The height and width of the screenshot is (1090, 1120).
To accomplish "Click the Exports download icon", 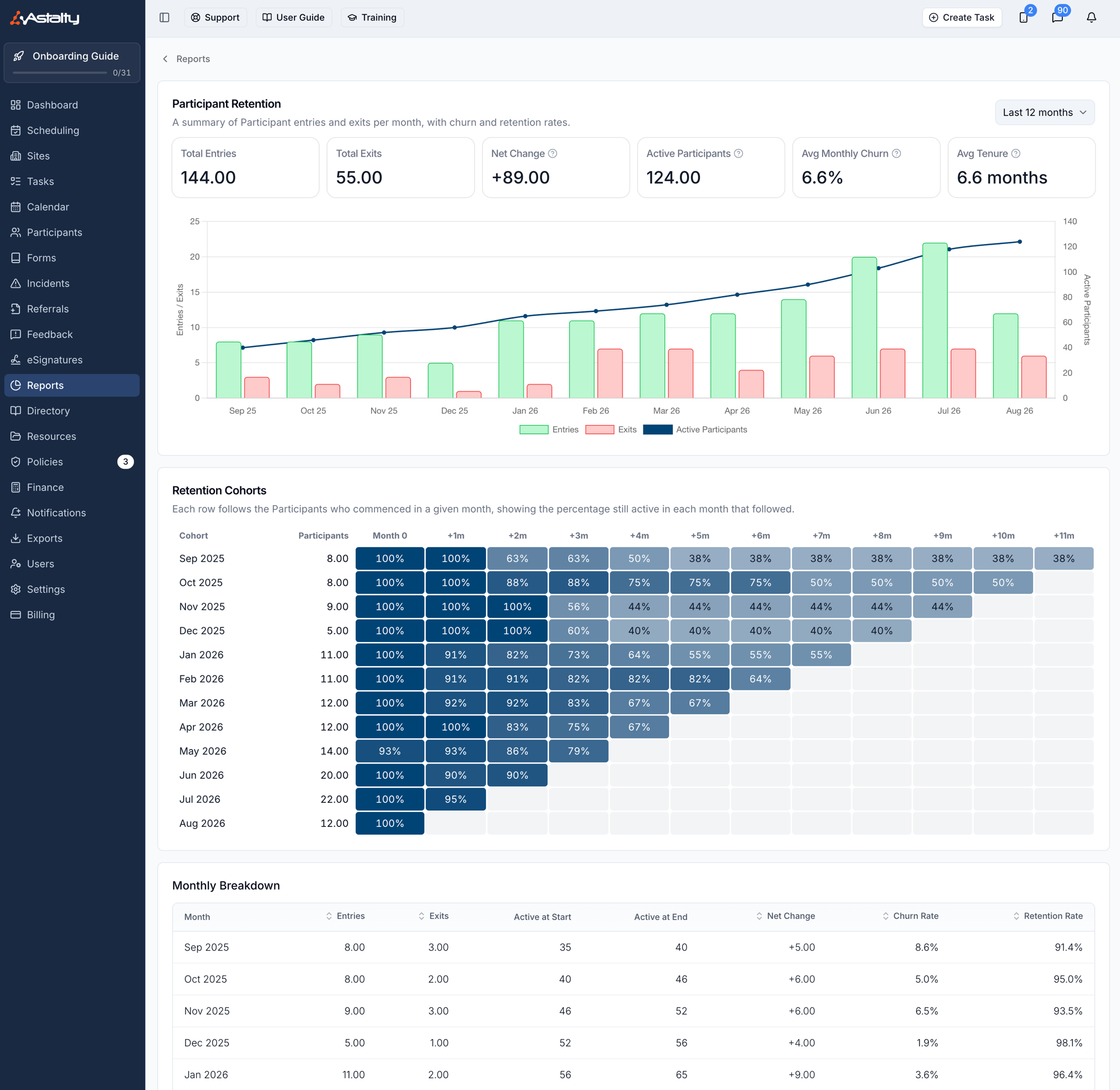I will [16, 538].
